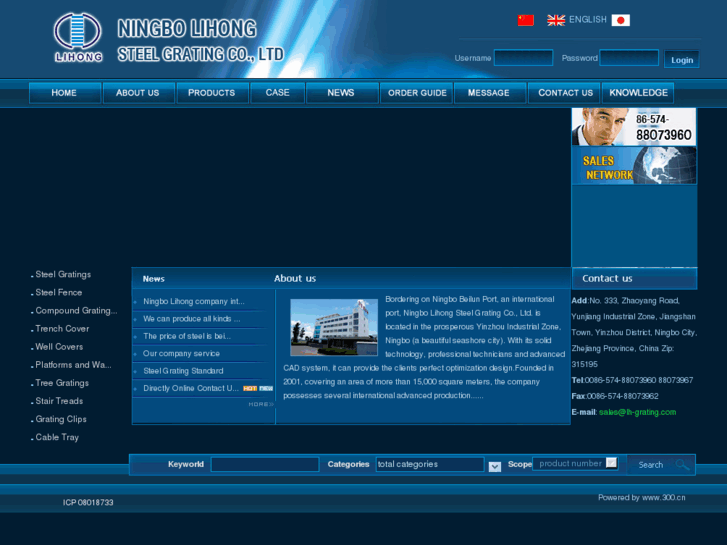The height and width of the screenshot is (545, 727).
Task: Read news 'Ningbo Lihong company int...'
Action: coord(194,301)
